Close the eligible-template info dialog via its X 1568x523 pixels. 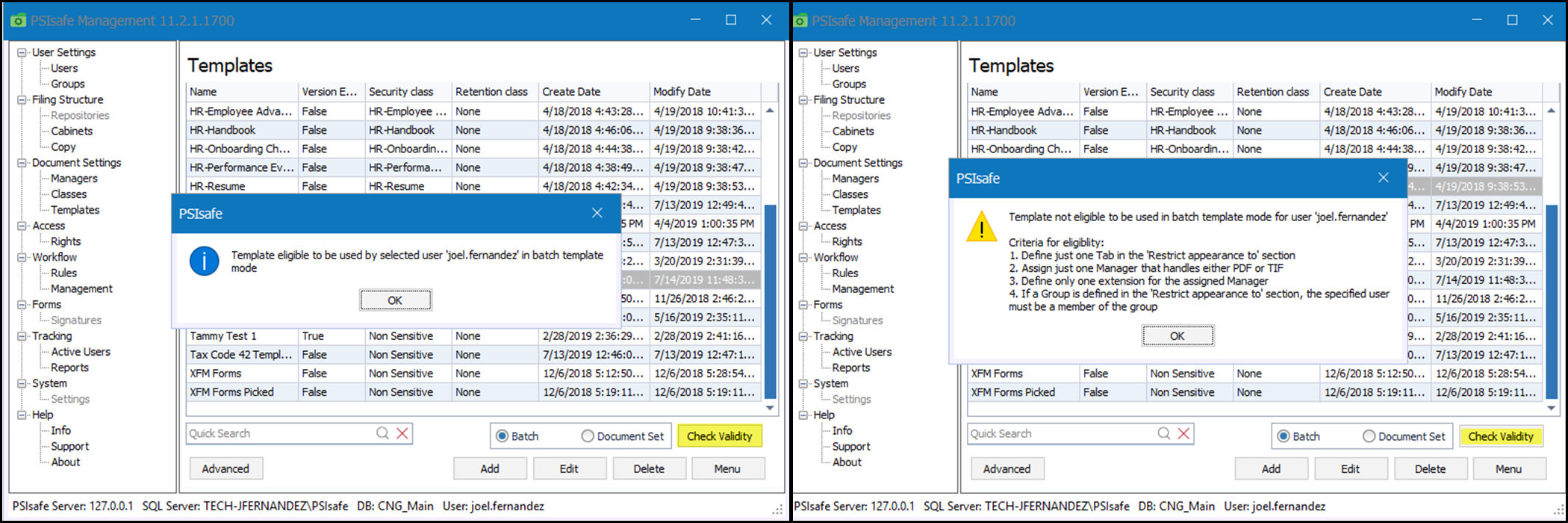pyautogui.click(x=597, y=213)
